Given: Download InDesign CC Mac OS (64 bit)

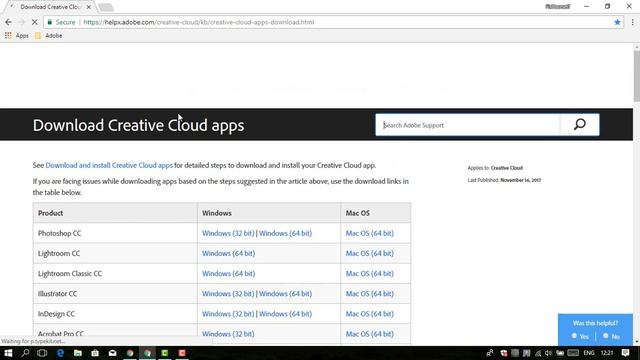Looking at the screenshot, I should tap(369, 313).
